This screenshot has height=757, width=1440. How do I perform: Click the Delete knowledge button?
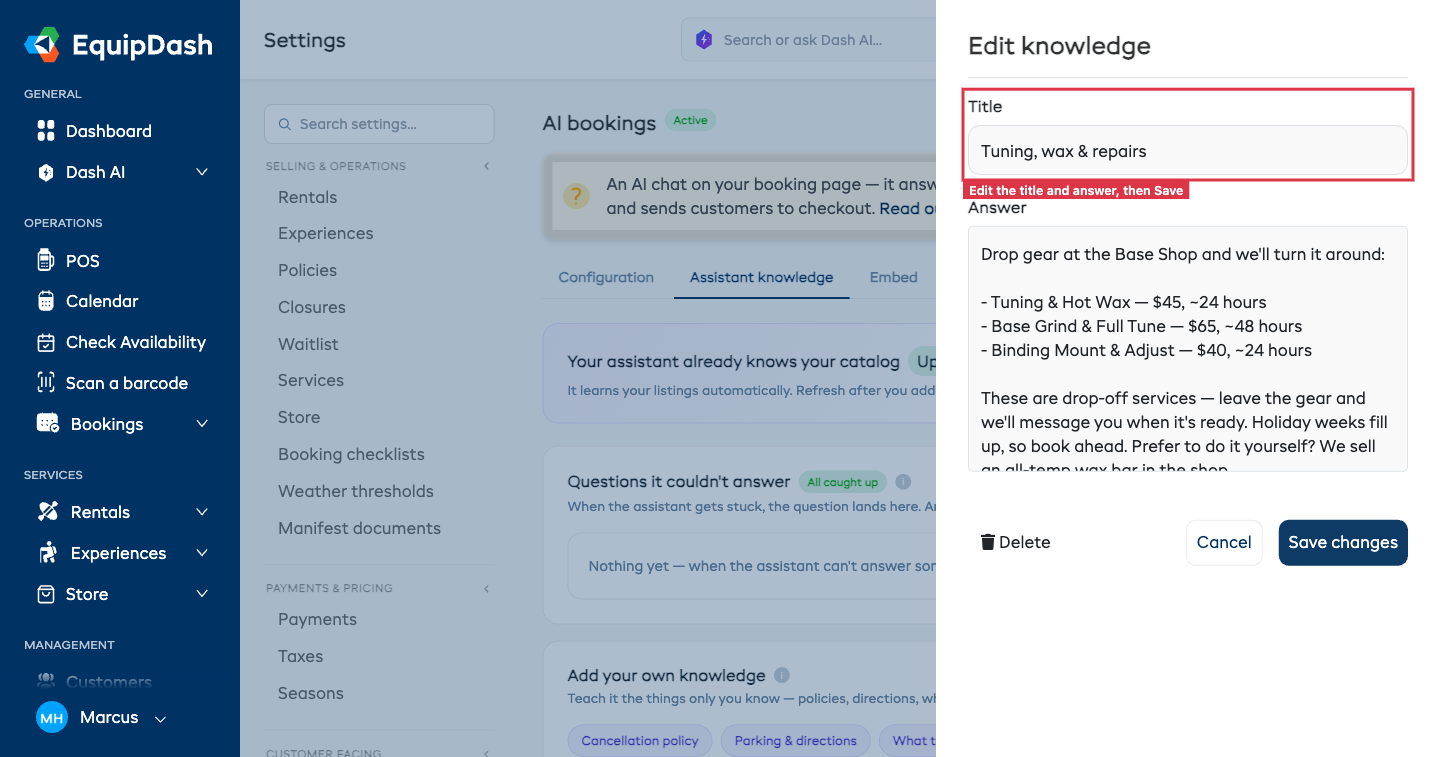click(1015, 542)
